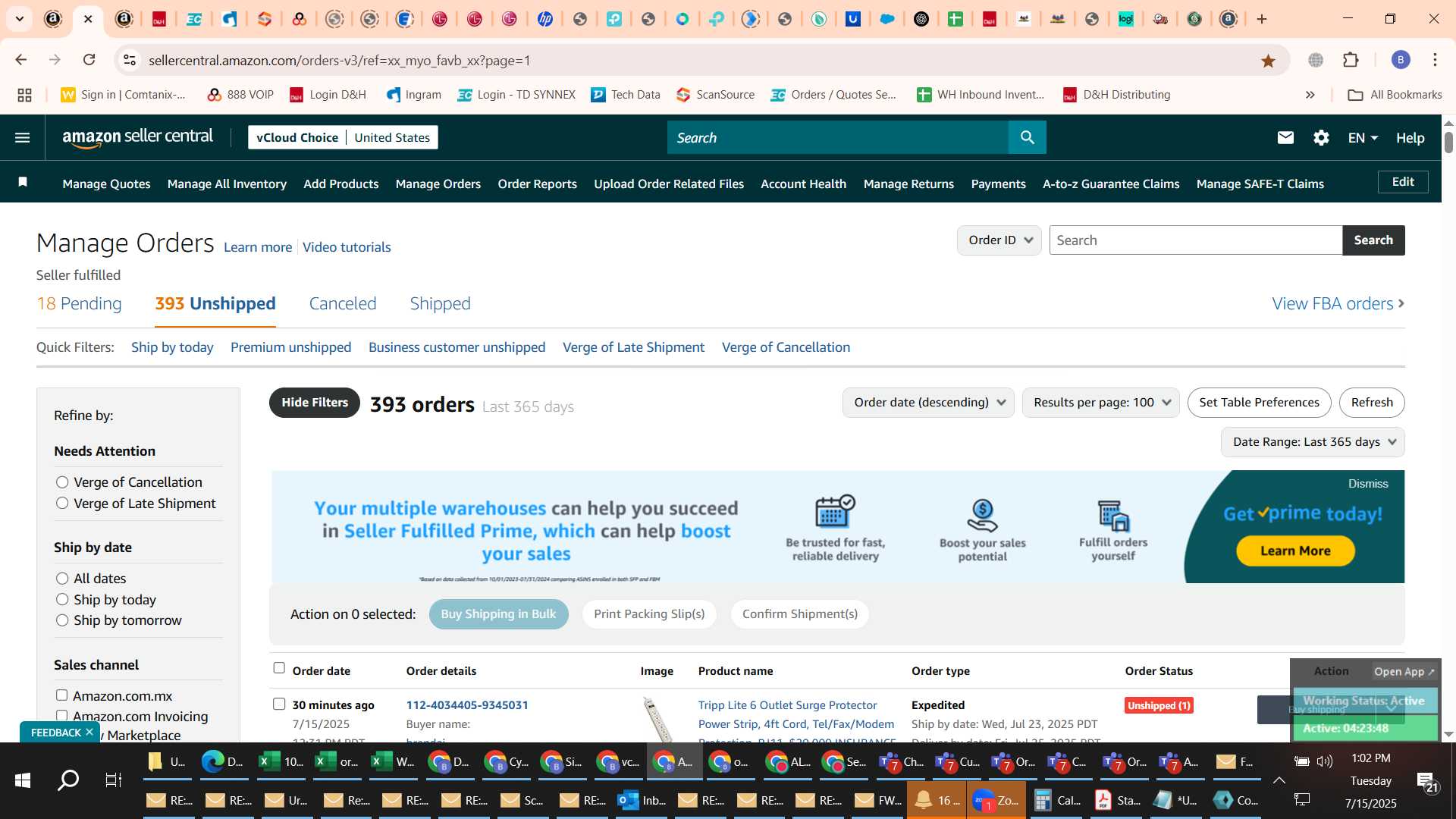Click the Order ID search input field

1196,240
